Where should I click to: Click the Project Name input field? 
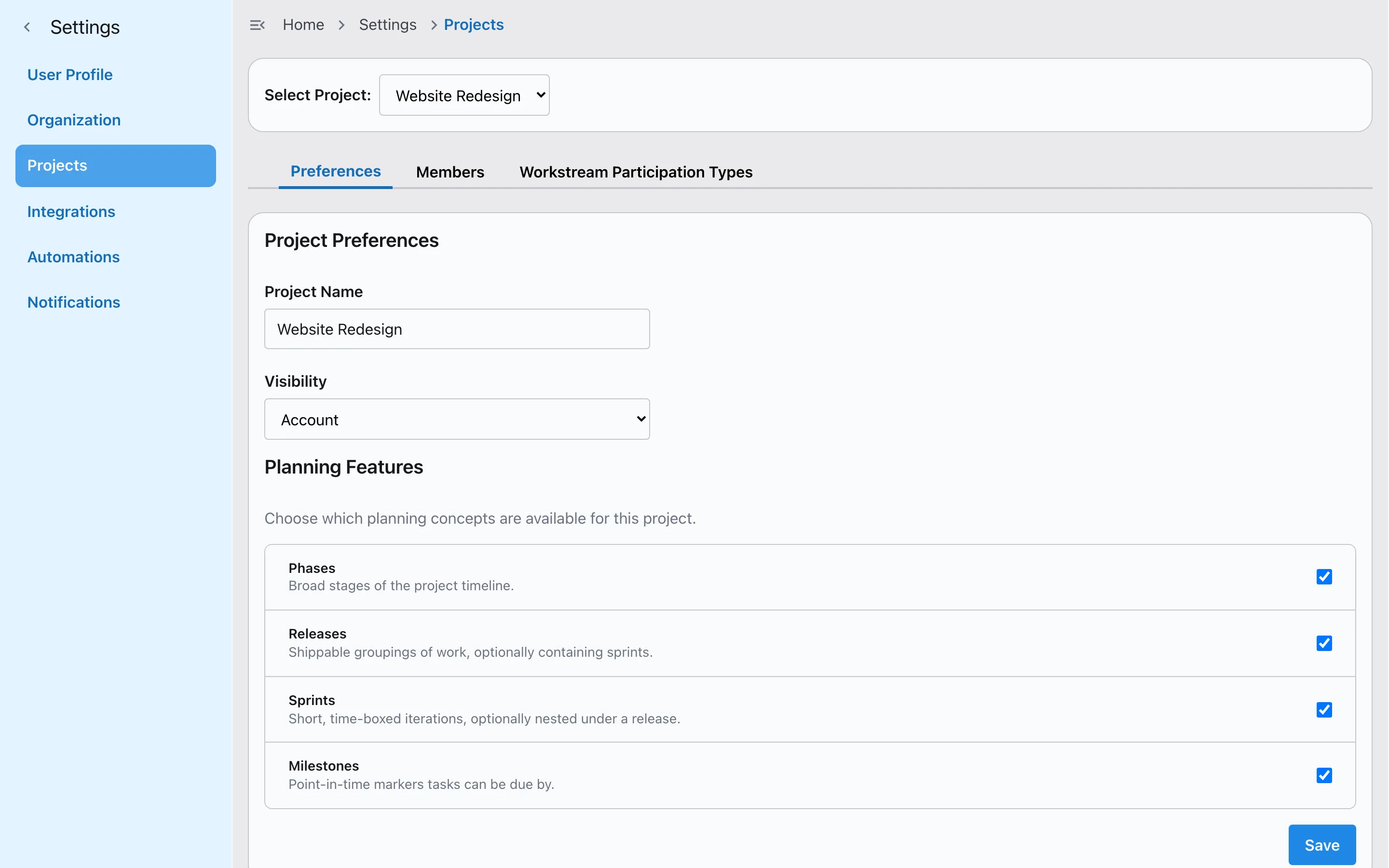pos(457,329)
